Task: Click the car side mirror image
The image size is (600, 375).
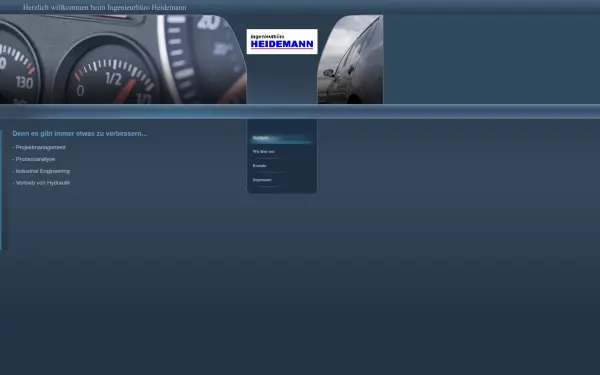Action: coord(350,59)
